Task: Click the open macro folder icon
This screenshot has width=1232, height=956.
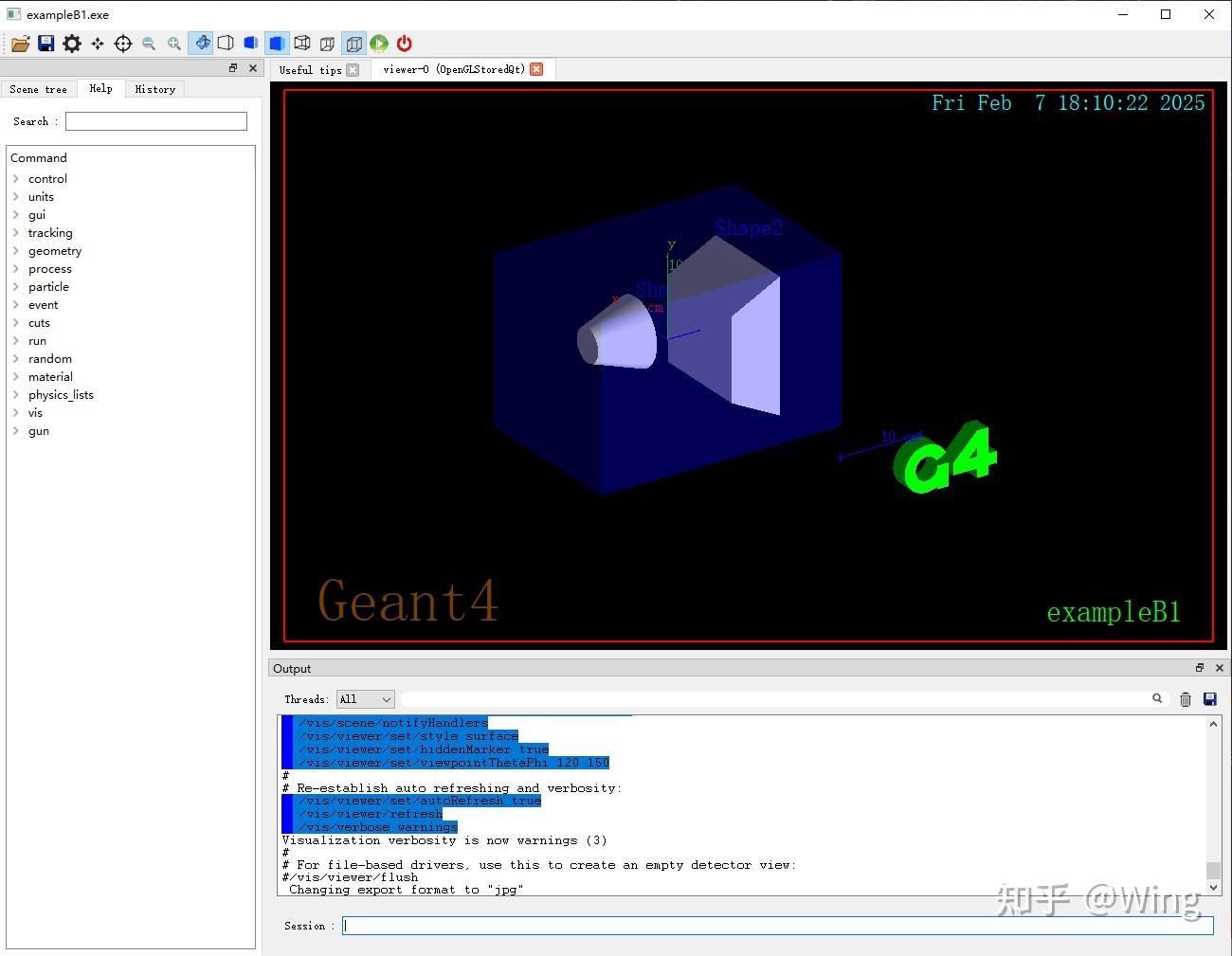Action: pos(20,44)
